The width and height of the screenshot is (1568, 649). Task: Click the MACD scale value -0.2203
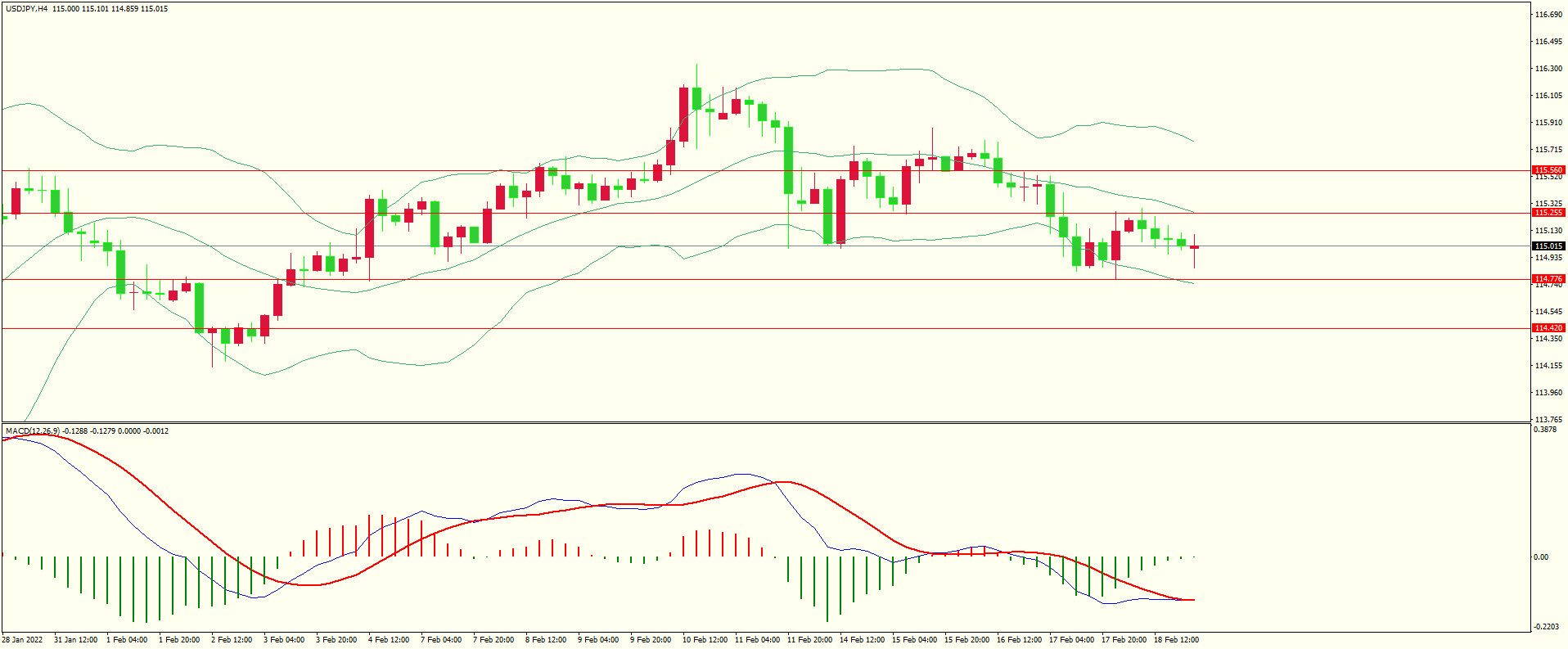(x=1547, y=627)
